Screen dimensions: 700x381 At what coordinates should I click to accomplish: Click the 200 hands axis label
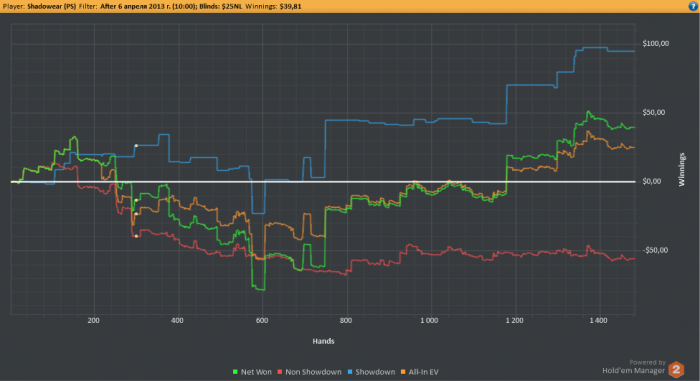pos(94,320)
